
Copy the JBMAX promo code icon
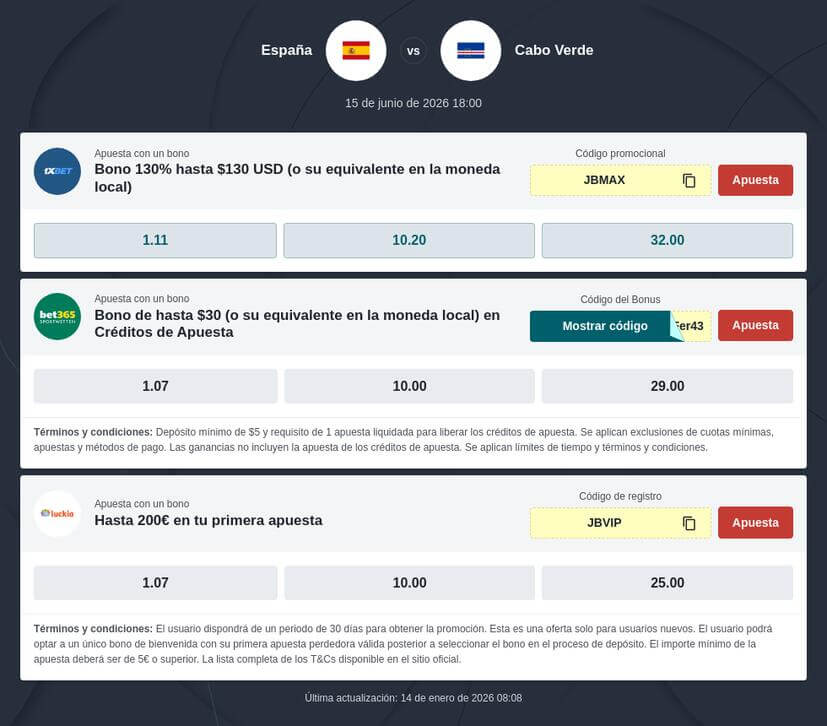coord(689,181)
